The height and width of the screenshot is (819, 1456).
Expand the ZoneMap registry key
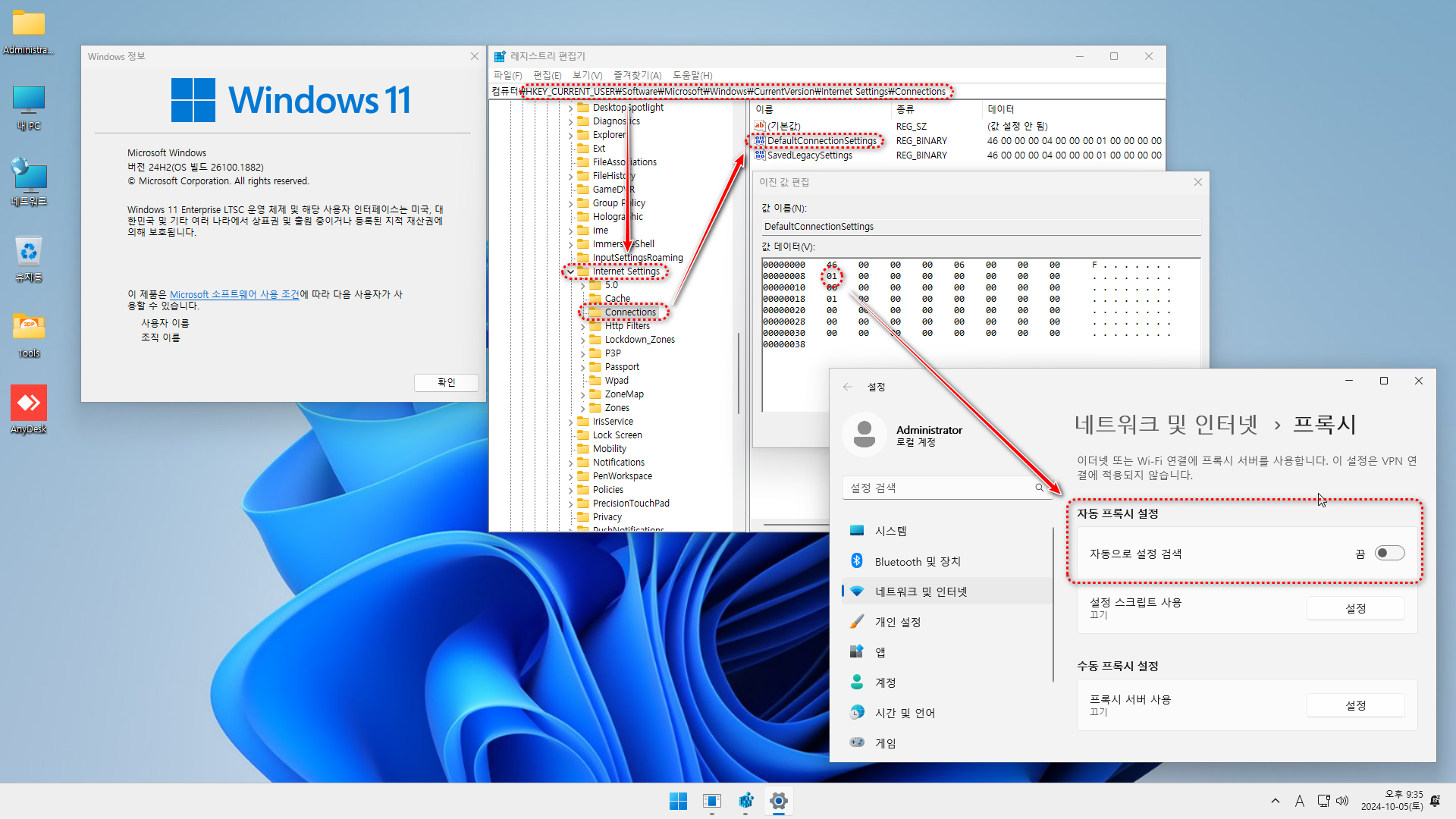click(583, 394)
